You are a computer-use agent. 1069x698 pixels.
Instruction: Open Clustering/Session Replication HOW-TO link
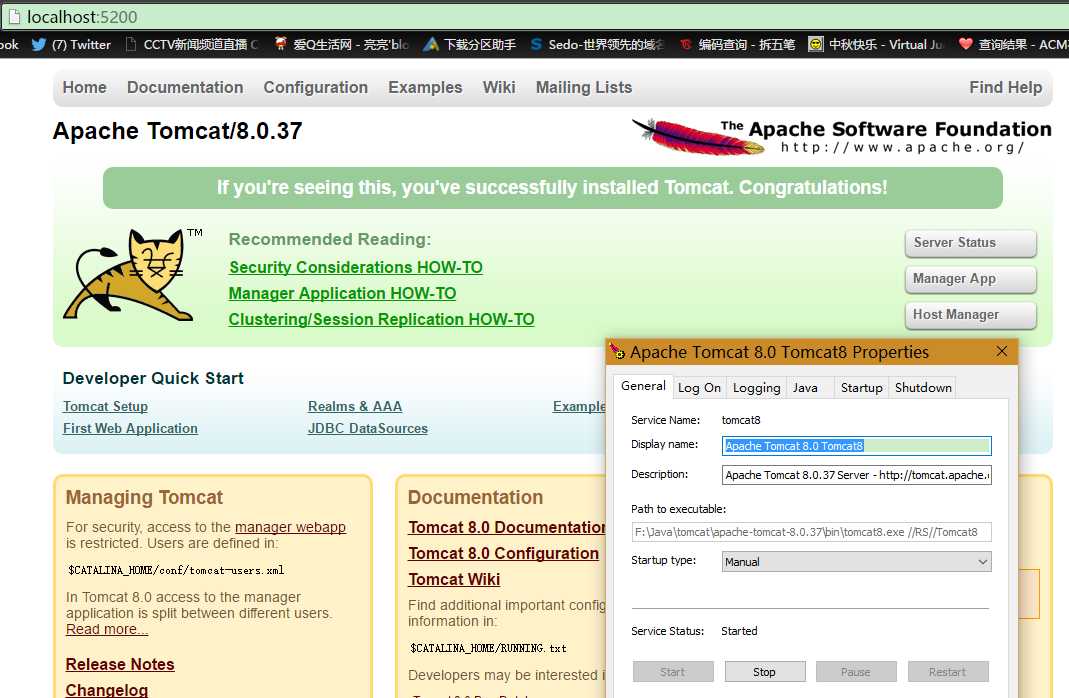(x=381, y=319)
